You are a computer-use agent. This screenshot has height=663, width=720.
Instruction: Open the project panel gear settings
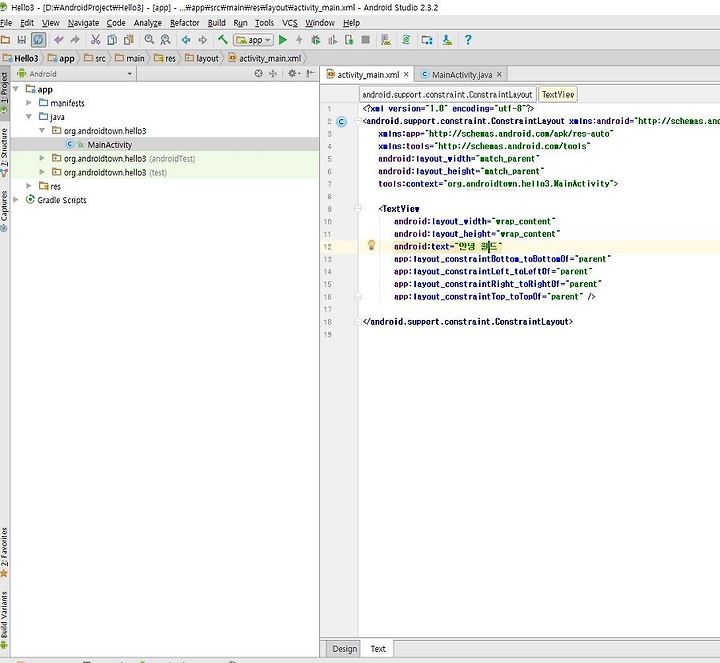point(293,73)
